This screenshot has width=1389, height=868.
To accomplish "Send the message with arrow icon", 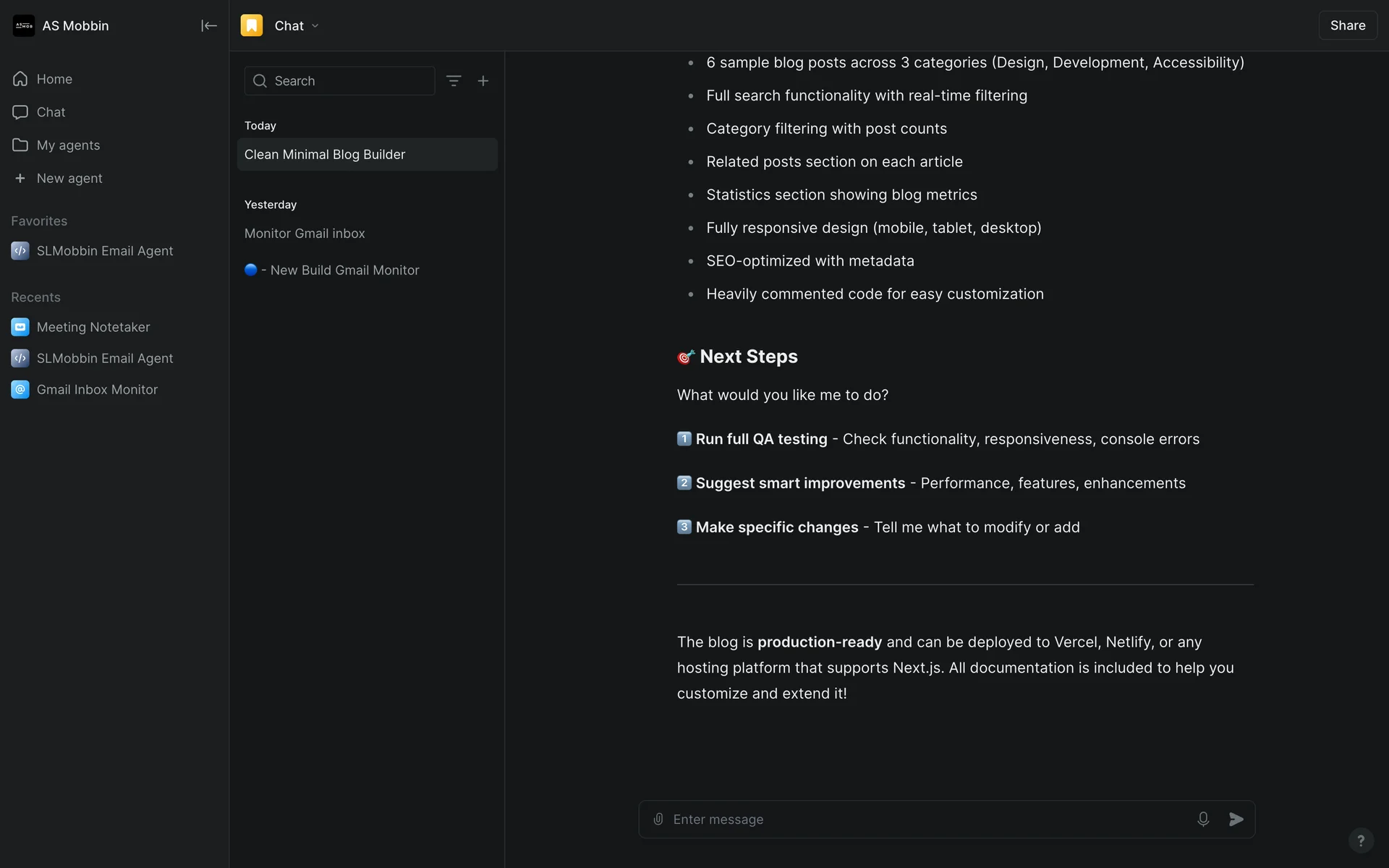I will 1236,819.
